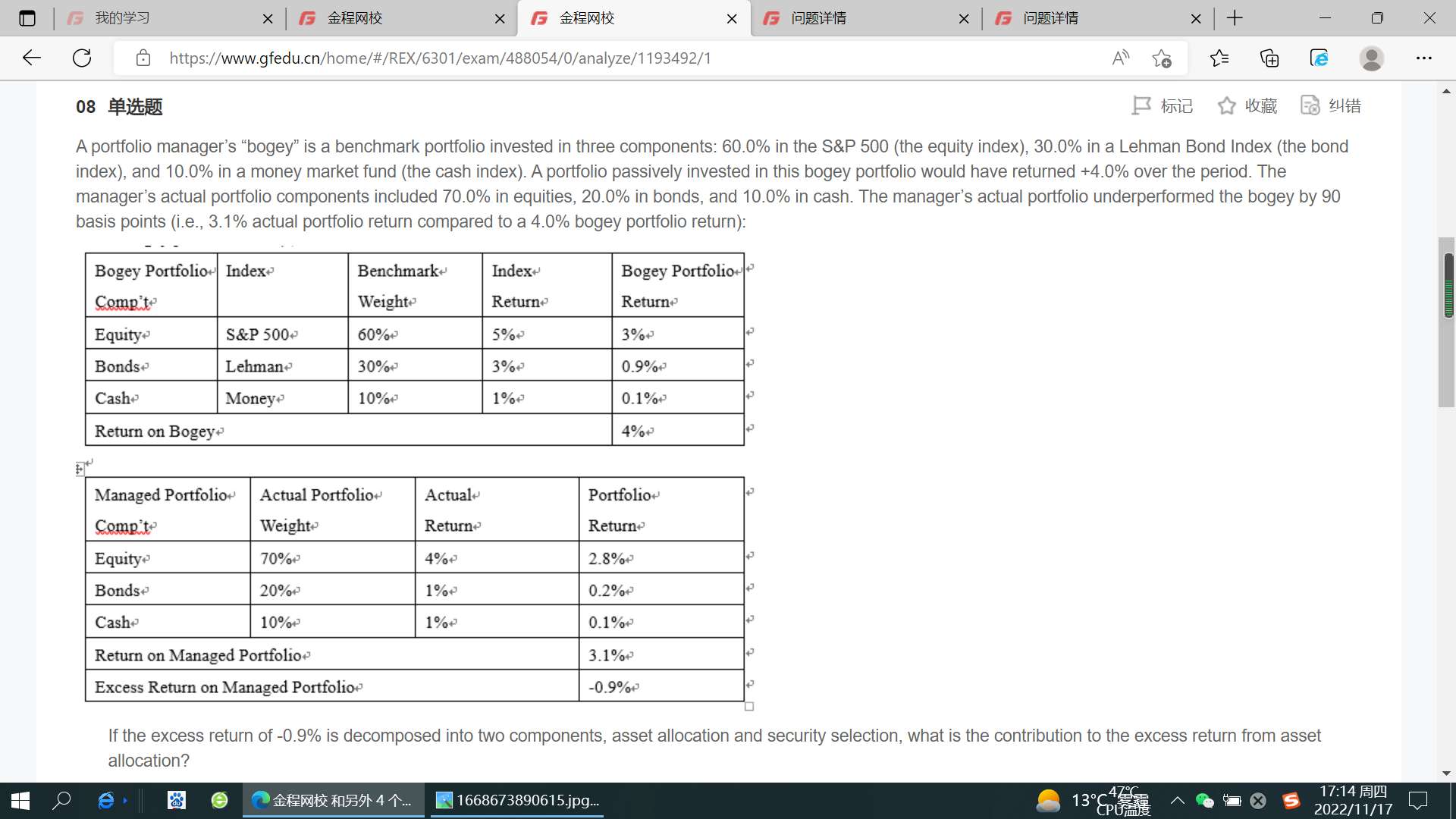Open Read Aloud from address bar

click(x=1120, y=58)
